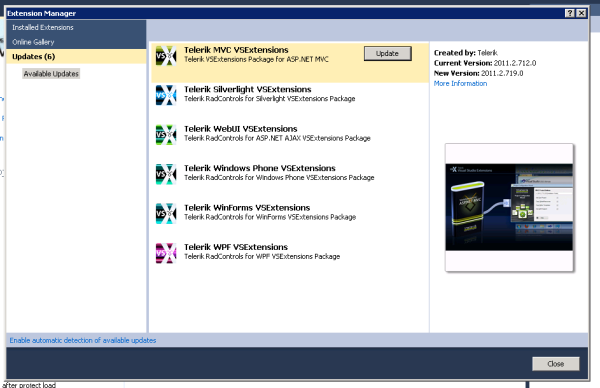The height and width of the screenshot is (388, 600).
Task: Select the Telerik Silverlight VSExtensions title
Action: point(248,90)
